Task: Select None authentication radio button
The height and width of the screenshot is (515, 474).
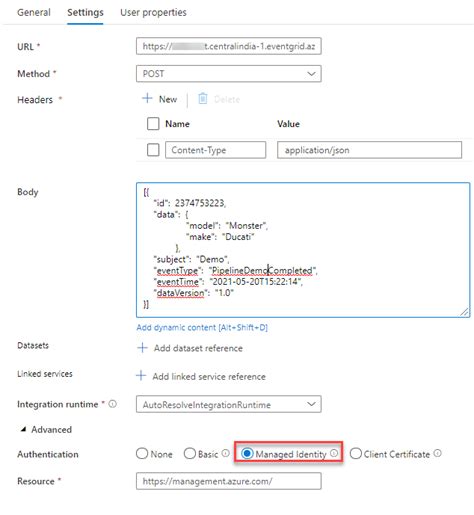Action: (142, 453)
